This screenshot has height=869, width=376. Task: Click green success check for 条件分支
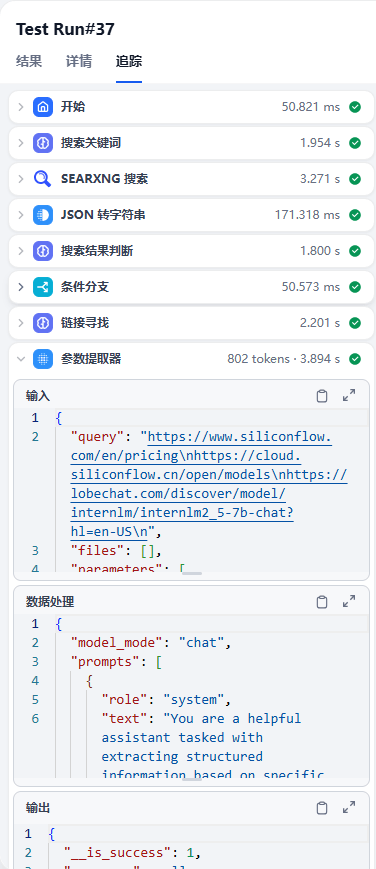355,287
